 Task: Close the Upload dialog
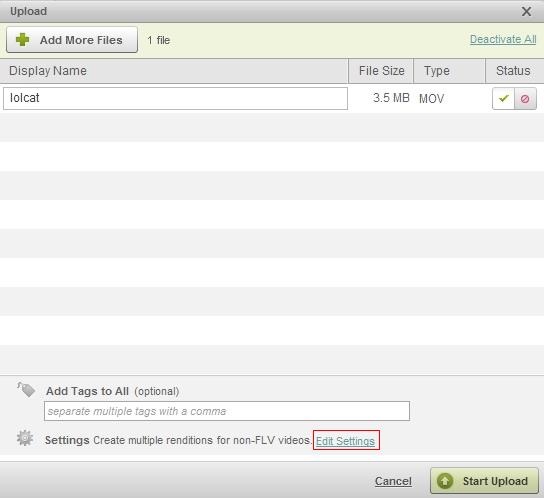pos(526,11)
